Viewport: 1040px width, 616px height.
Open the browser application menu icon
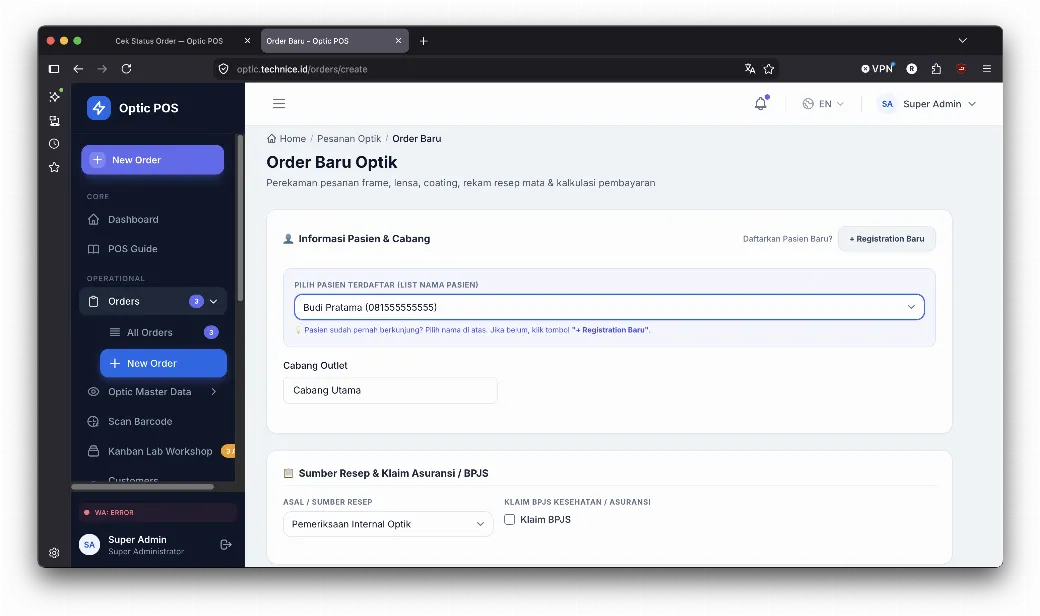coord(987,69)
